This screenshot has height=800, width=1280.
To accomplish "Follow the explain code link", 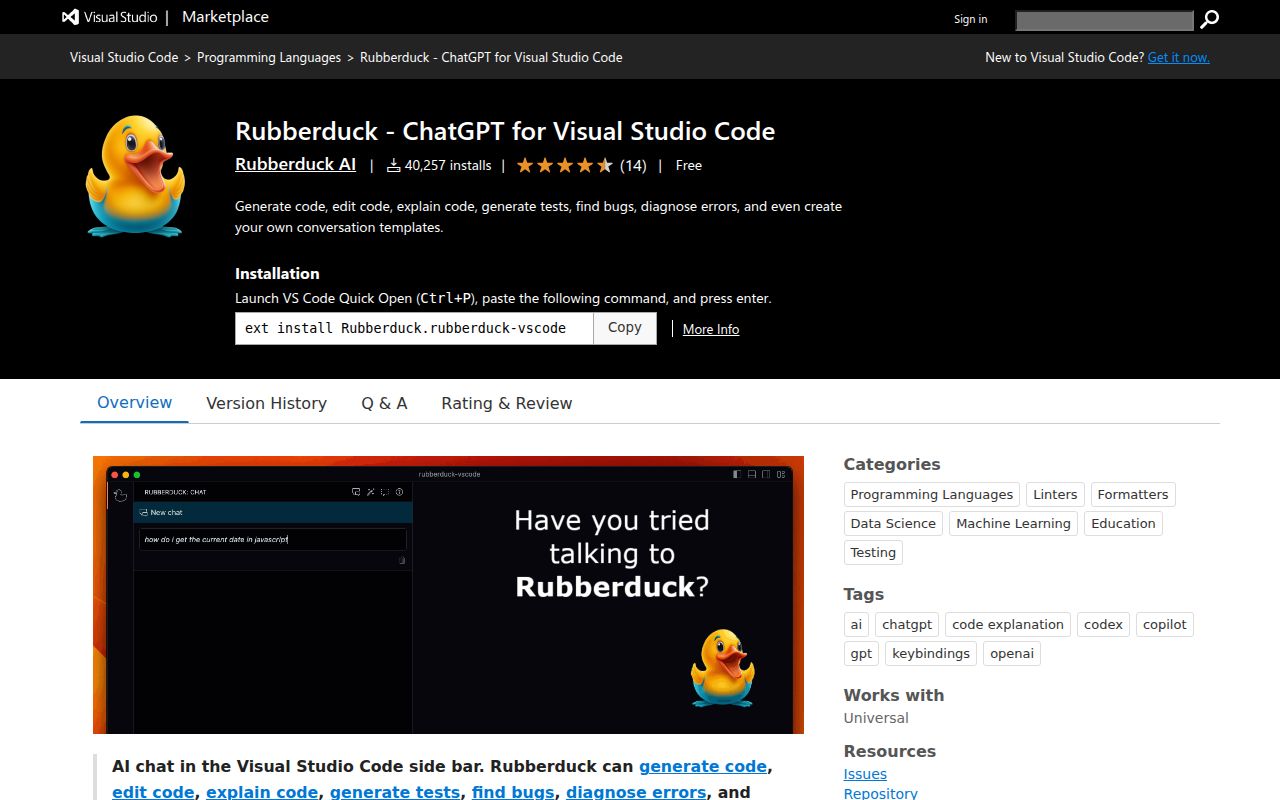I will point(262,792).
